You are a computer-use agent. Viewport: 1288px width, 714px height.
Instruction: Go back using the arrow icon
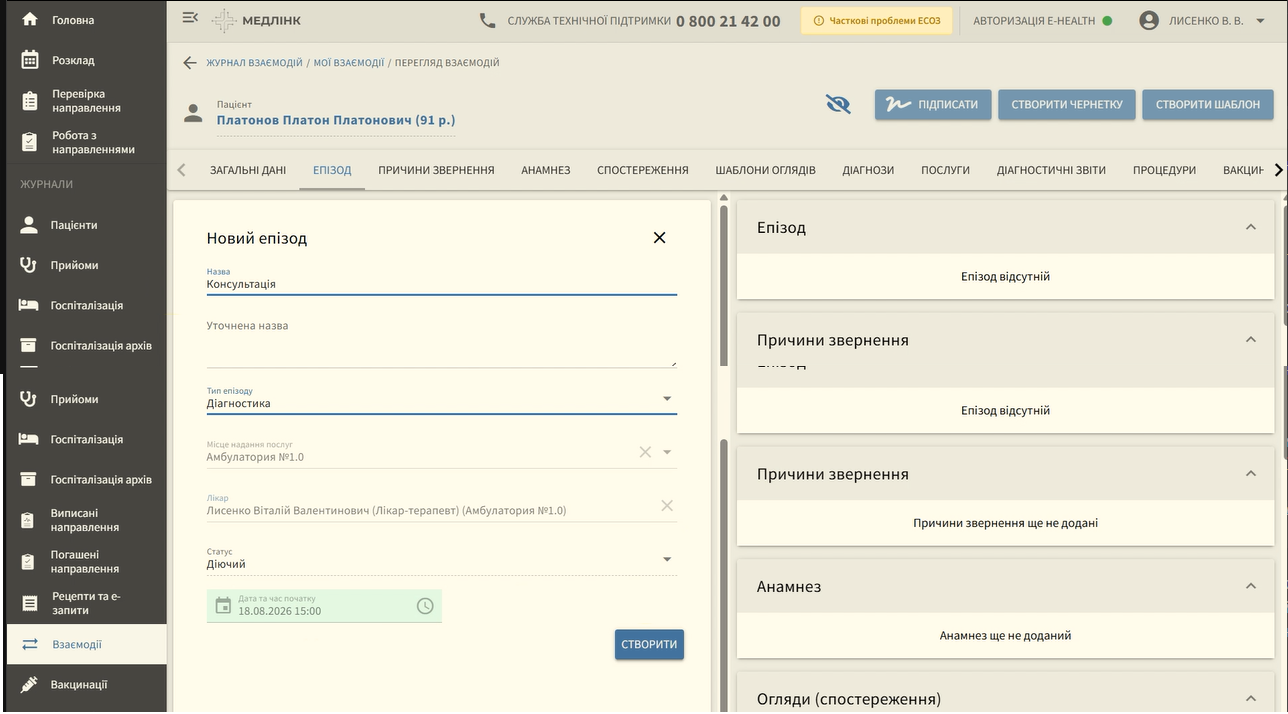coord(190,62)
